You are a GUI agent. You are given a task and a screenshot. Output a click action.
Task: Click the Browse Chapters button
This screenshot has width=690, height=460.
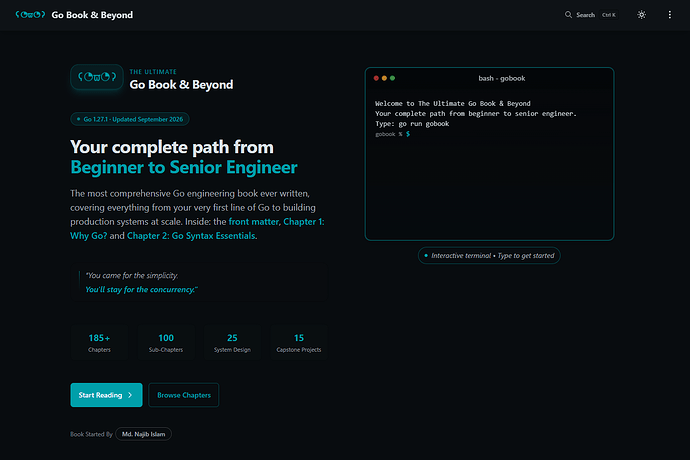(x=184, y=395)
